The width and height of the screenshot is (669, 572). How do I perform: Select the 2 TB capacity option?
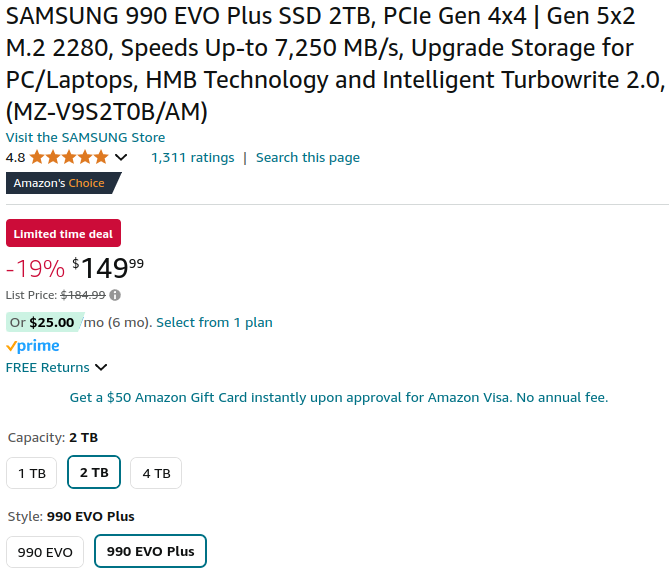pos(94,473)
